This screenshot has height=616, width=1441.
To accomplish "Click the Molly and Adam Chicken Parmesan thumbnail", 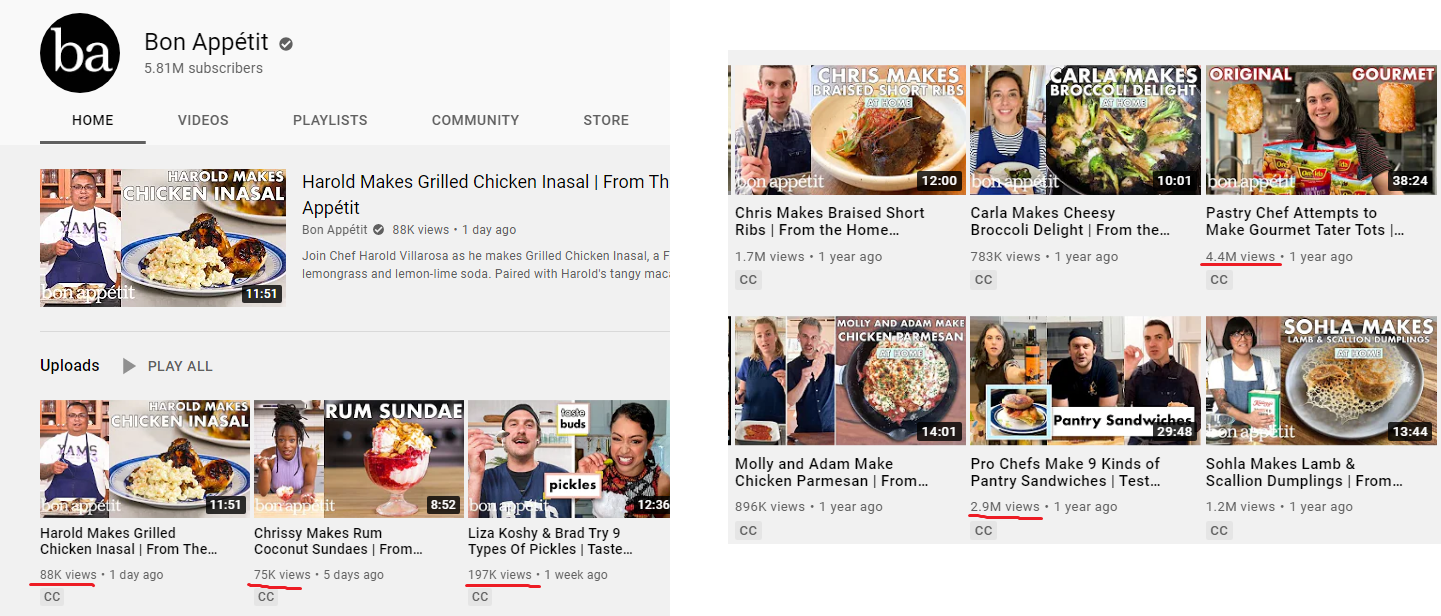I will pyautogui.click(x=846, y=380).
